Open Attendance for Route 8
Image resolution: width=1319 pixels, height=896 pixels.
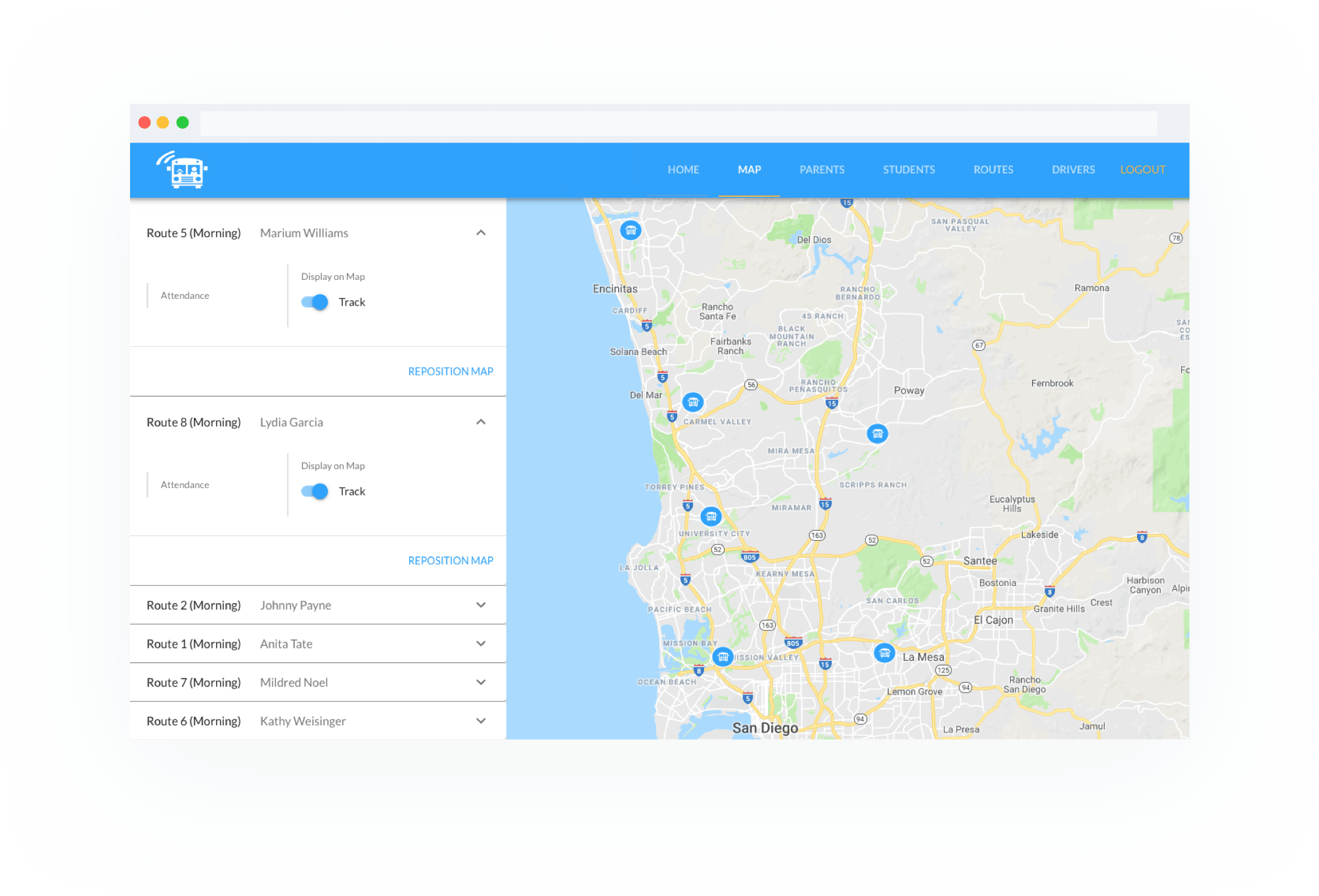click(185, 485)
